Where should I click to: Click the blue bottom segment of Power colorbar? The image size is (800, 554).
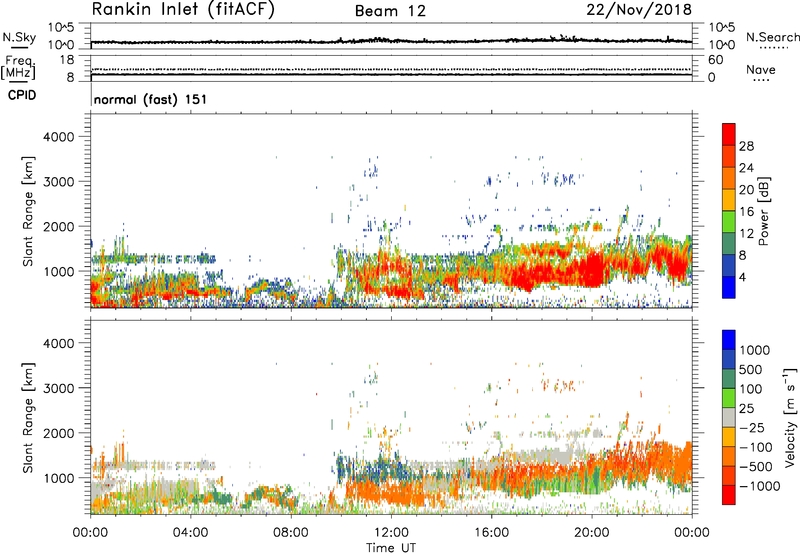(x=729, y=287)
